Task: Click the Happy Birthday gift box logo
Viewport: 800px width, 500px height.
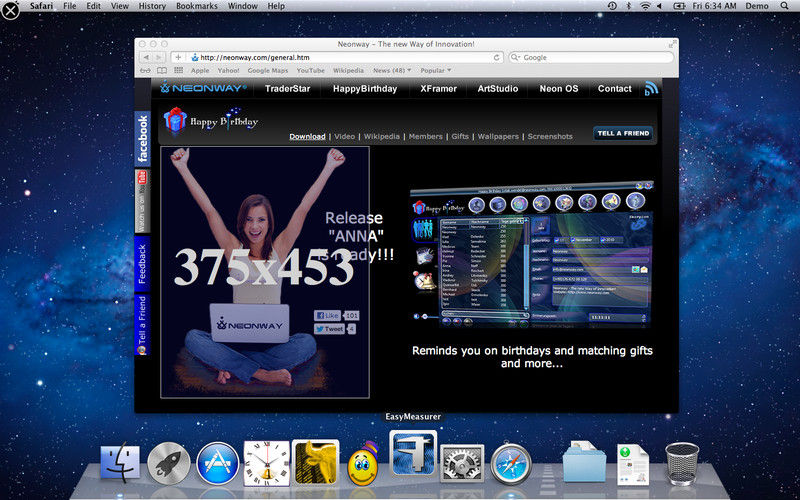Action: (x=175, y=120)
